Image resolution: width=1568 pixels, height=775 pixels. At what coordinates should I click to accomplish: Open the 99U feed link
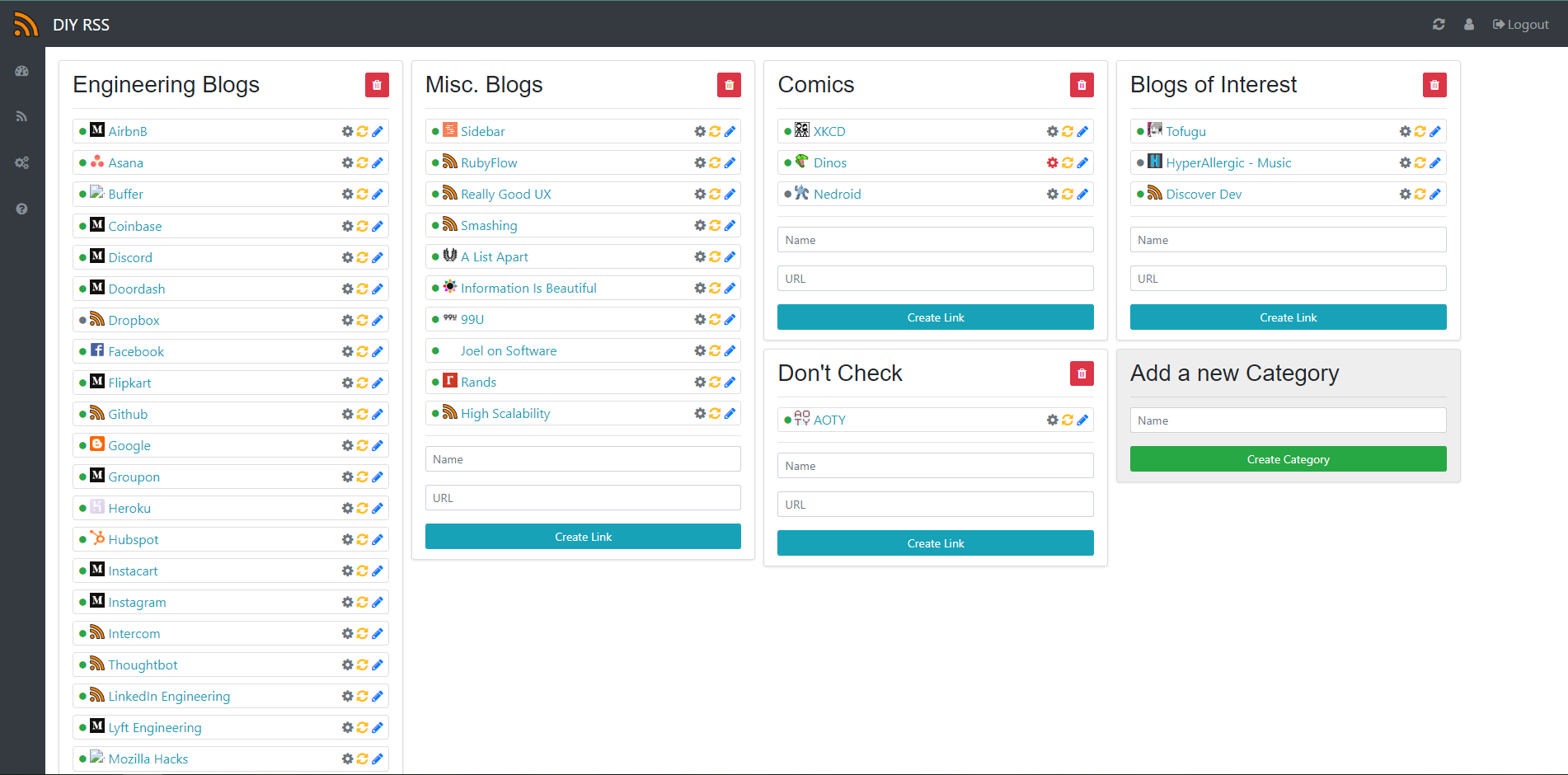click(472, 319)
